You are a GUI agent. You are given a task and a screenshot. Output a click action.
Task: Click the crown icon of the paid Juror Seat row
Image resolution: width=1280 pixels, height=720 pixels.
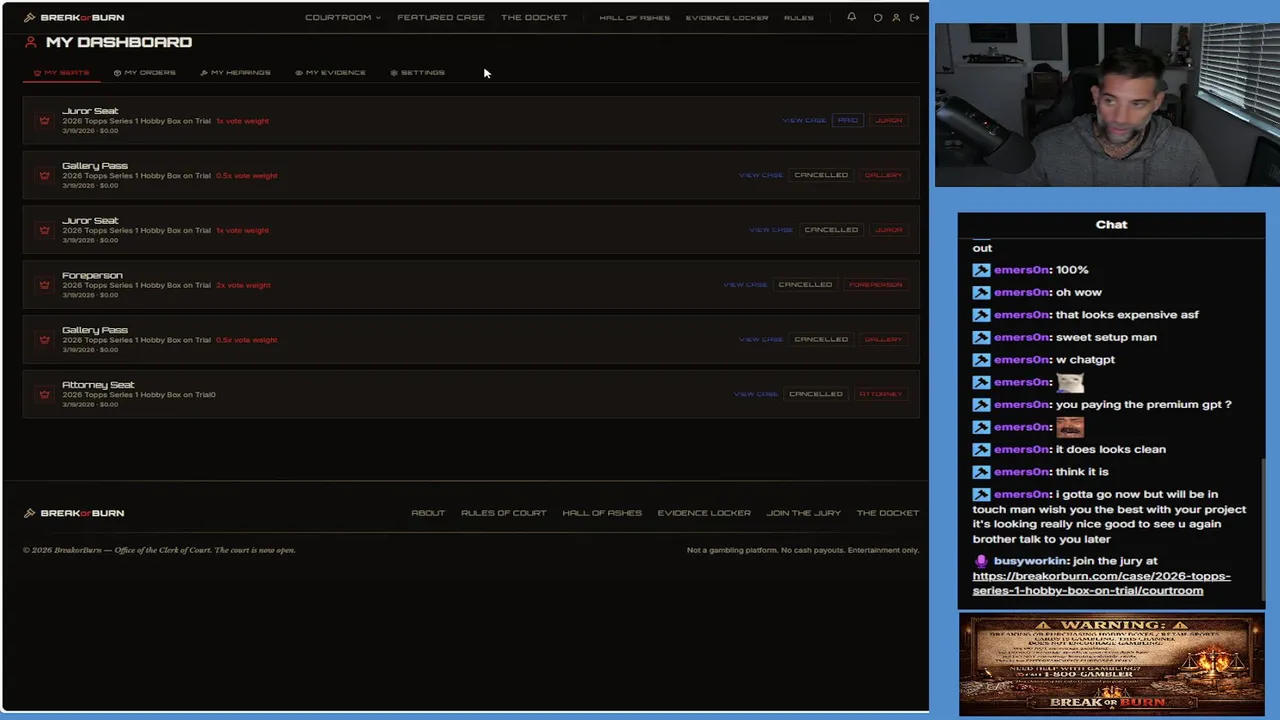coord(44,121)
